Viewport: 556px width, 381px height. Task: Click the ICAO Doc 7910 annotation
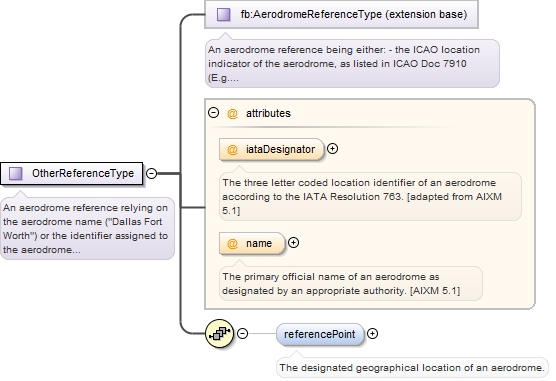click(x=352, y=64)
